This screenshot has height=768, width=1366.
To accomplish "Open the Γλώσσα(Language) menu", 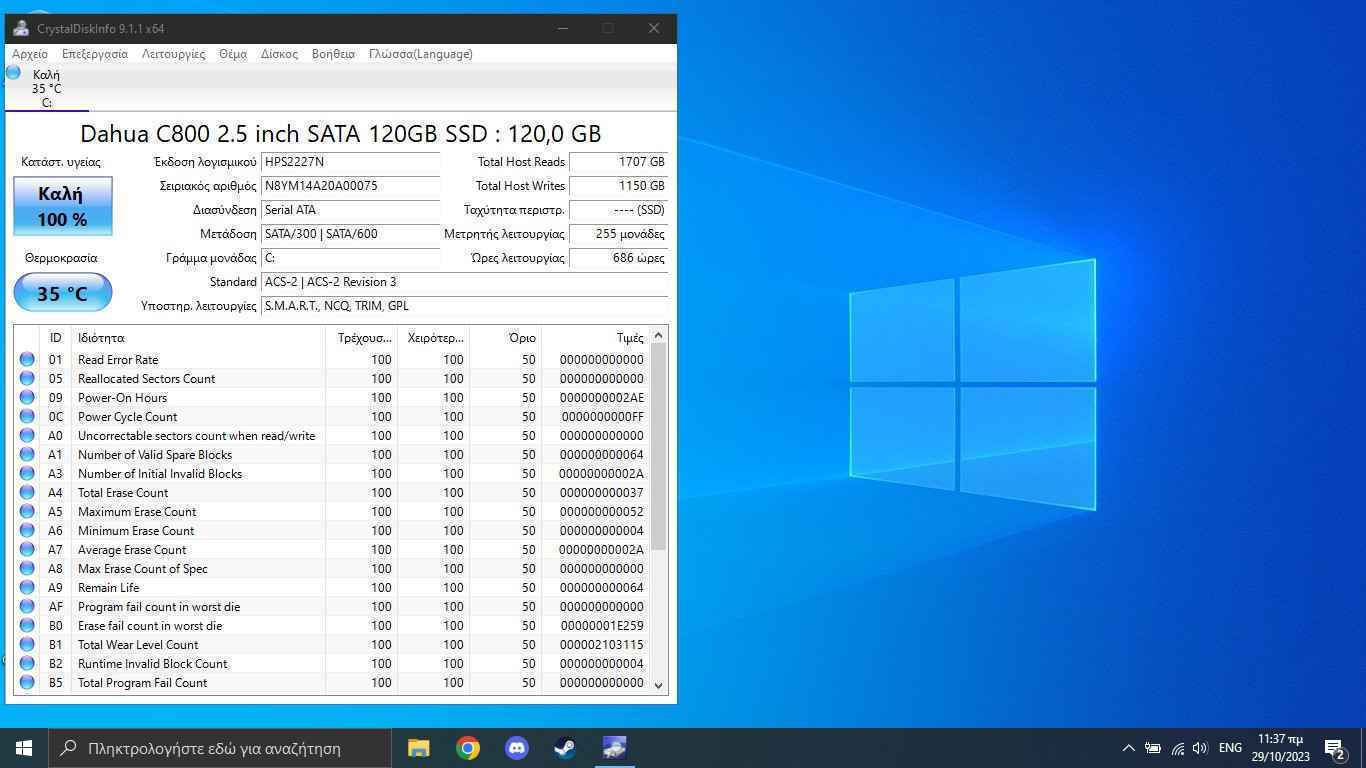I will coord(421,54).
